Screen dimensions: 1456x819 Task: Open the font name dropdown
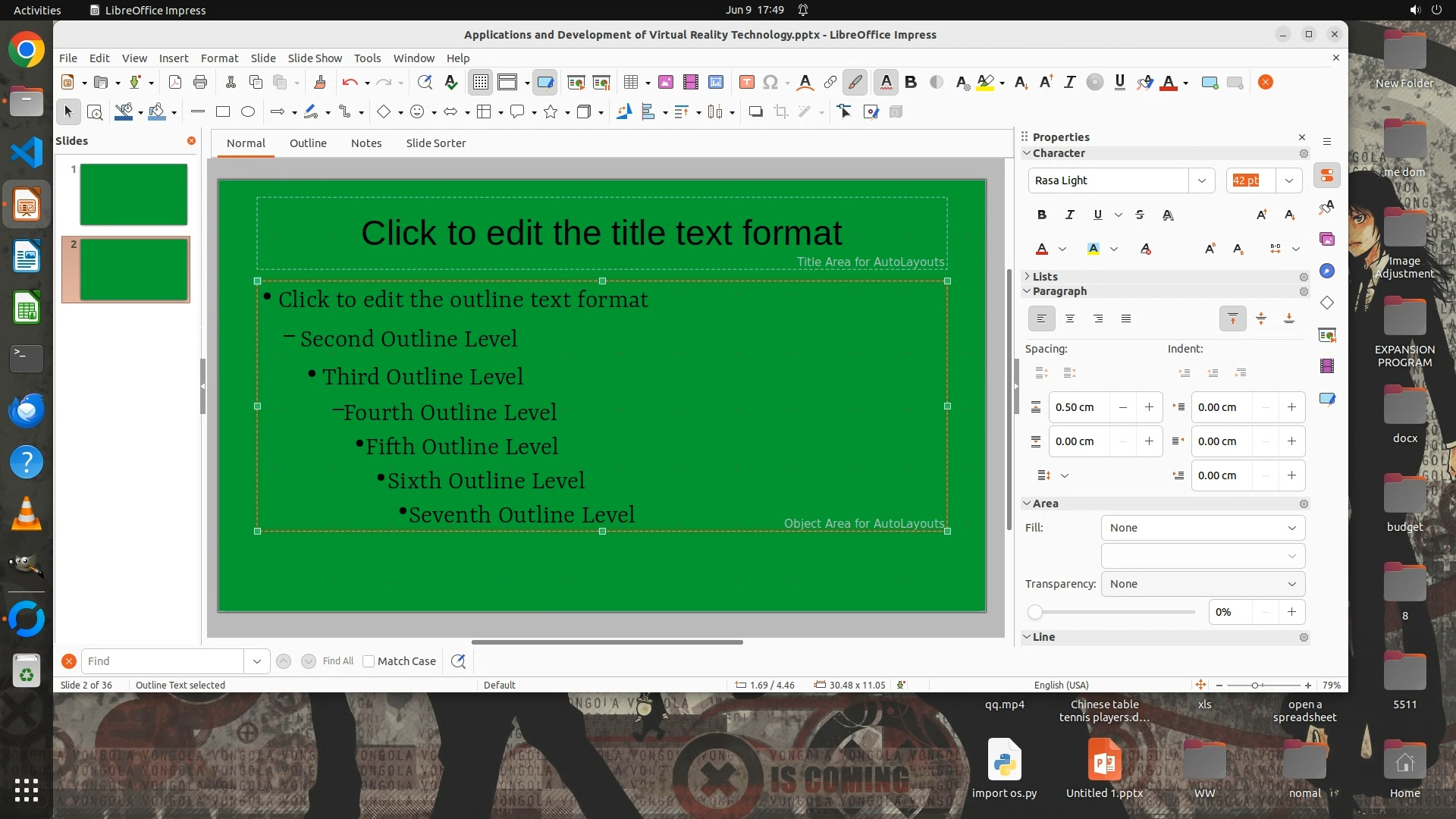click(1202, 180)
